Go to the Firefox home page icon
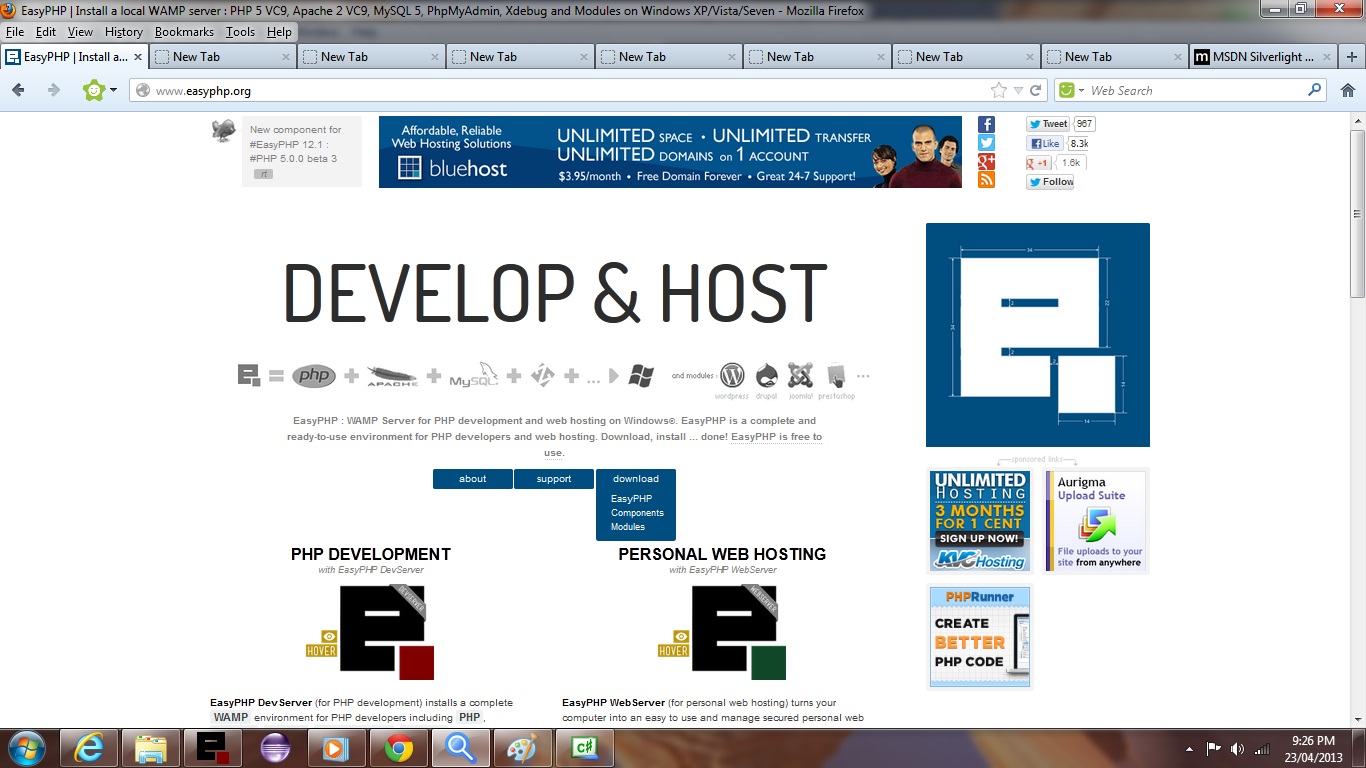The height and width of the screenshot is (768, 1366). [1348, 90]
